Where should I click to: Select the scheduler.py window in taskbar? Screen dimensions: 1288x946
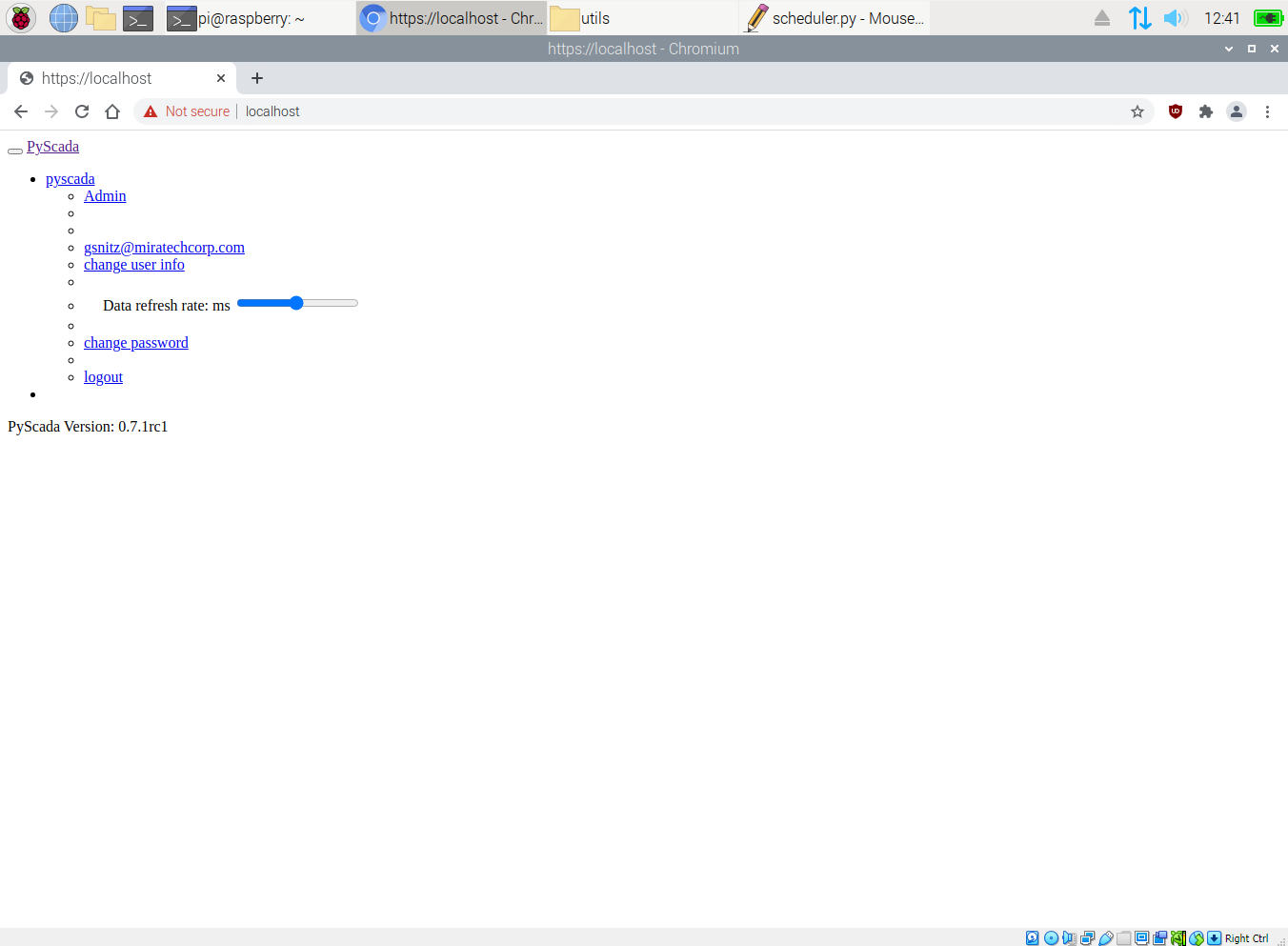point(834,17)
